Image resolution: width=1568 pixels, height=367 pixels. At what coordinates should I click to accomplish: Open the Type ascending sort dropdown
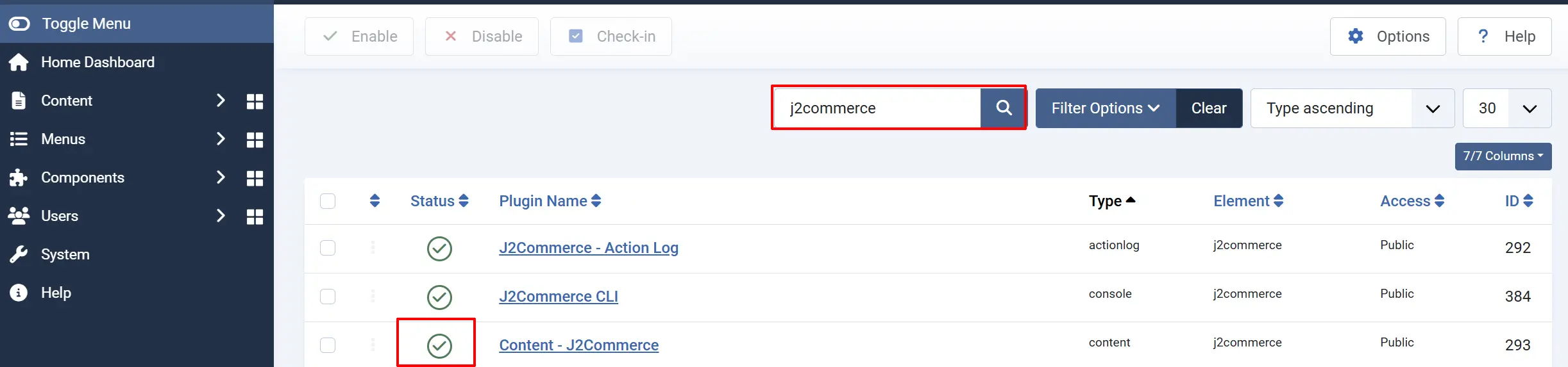coord(1352,108)
